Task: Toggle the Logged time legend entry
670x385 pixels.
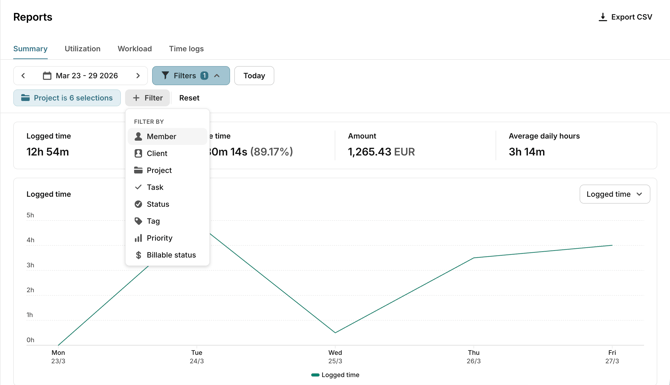Action: coord(335,375)
